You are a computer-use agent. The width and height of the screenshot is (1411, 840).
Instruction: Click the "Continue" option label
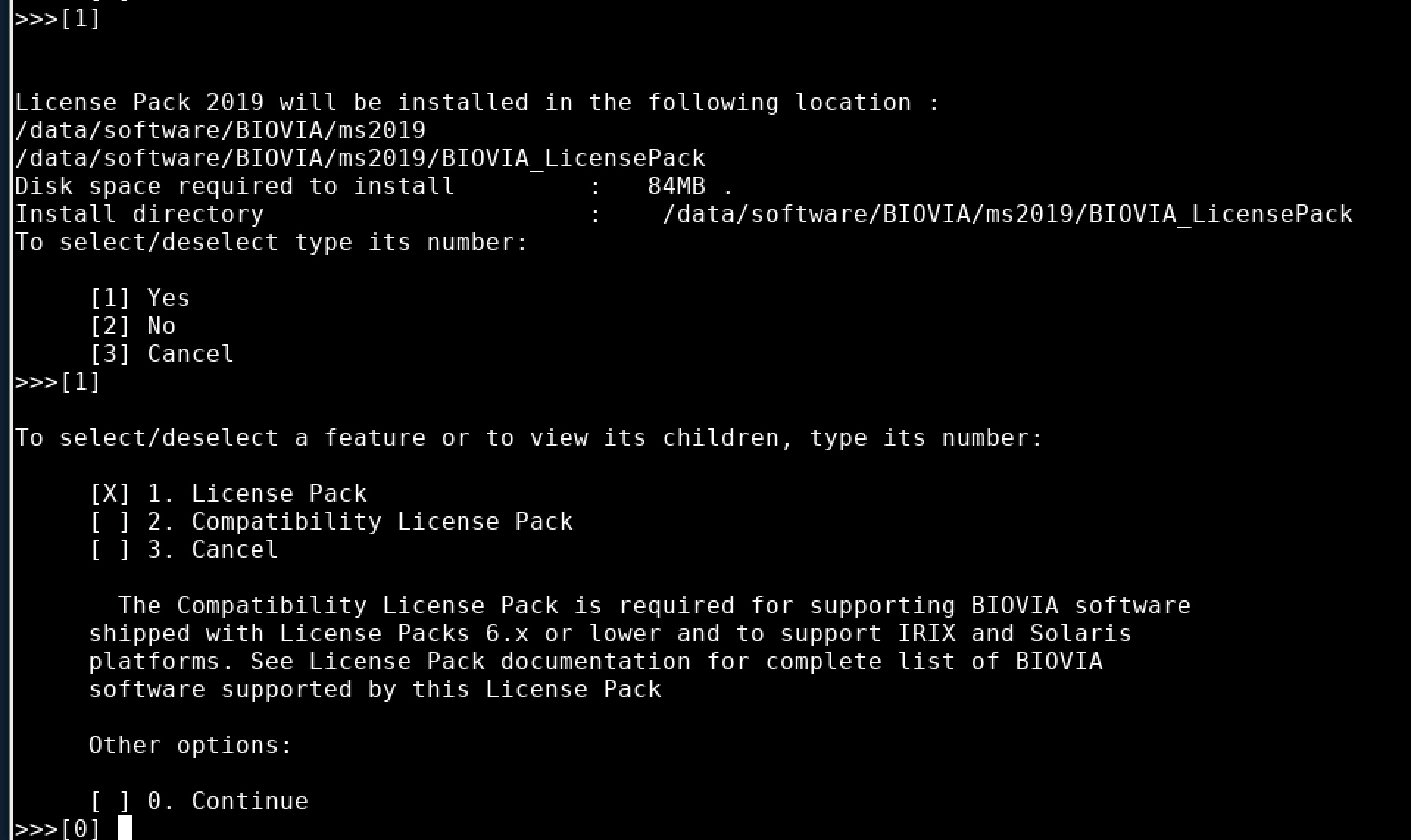click(x=249, y=801)
